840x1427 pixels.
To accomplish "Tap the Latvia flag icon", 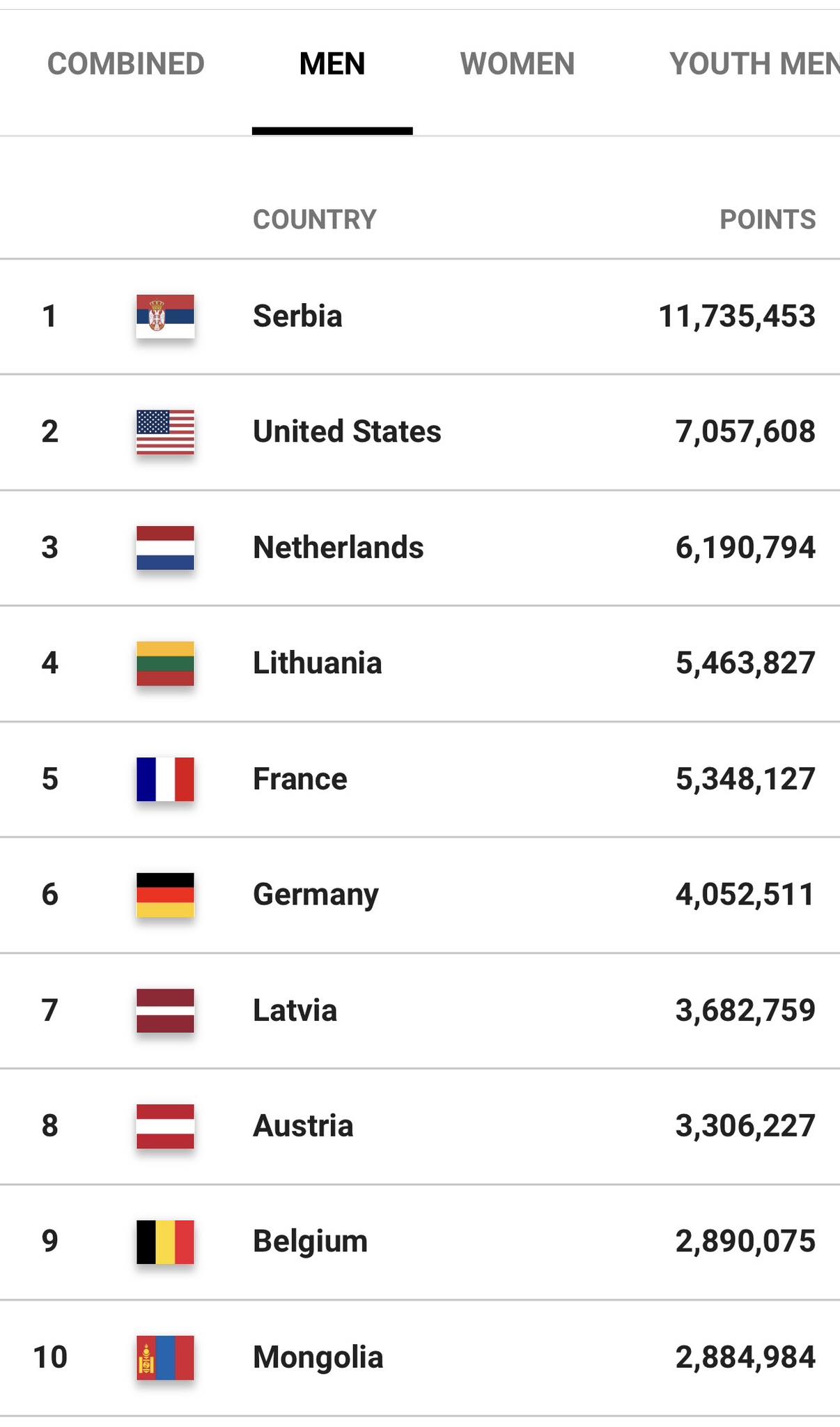I will click(x=165, y=1010).
